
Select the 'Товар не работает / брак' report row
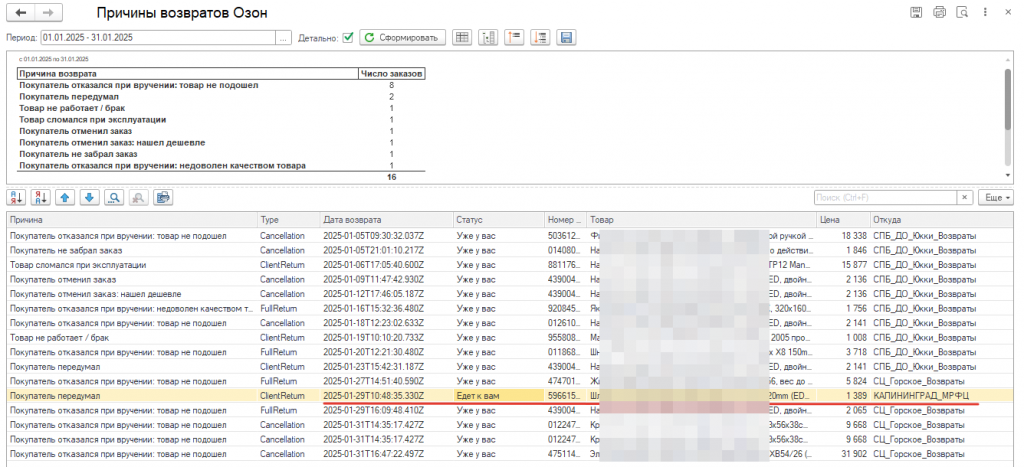[222, 108]
